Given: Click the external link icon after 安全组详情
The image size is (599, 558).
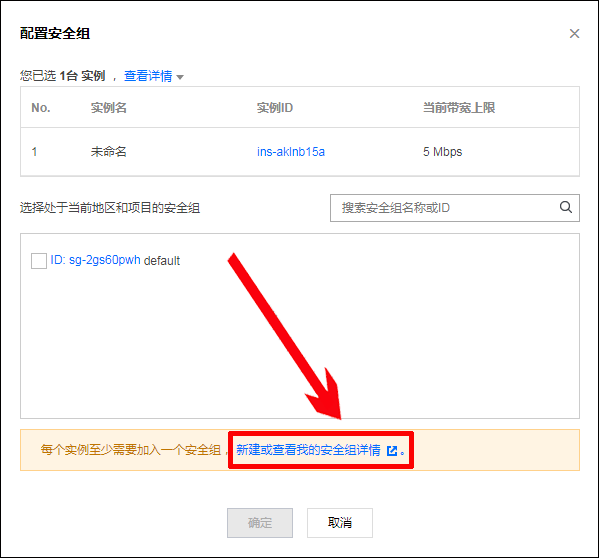Looking at the screenshot, I should (x=392, y=451).
